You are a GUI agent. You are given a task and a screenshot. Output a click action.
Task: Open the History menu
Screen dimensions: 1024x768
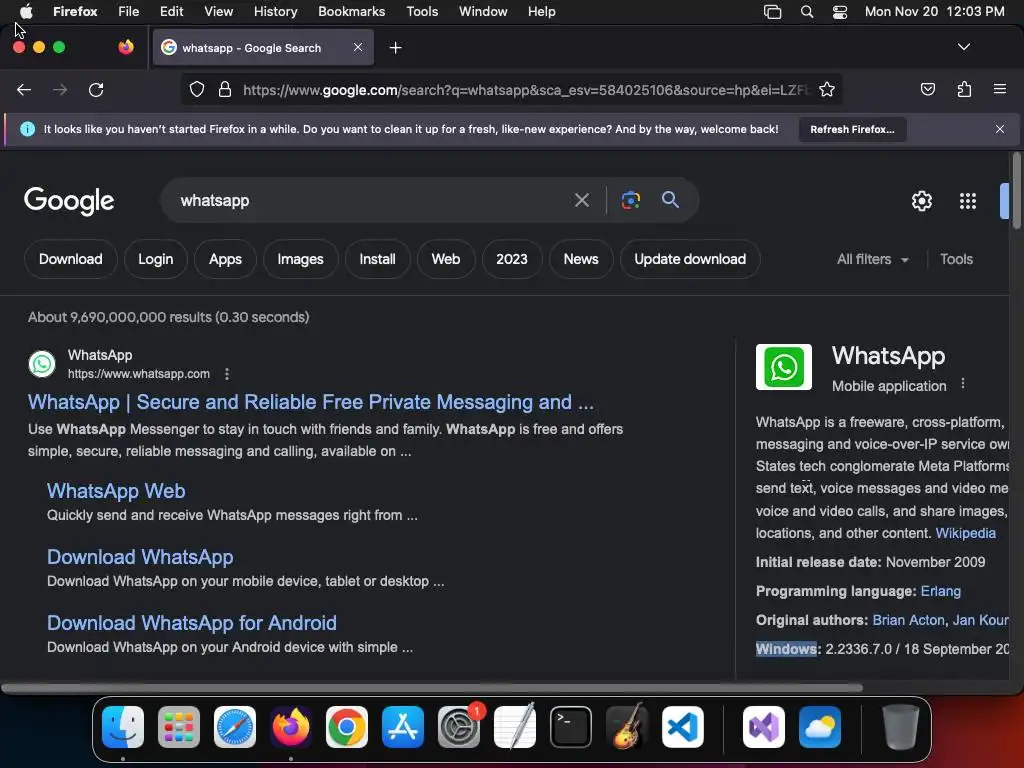(275, 11)
